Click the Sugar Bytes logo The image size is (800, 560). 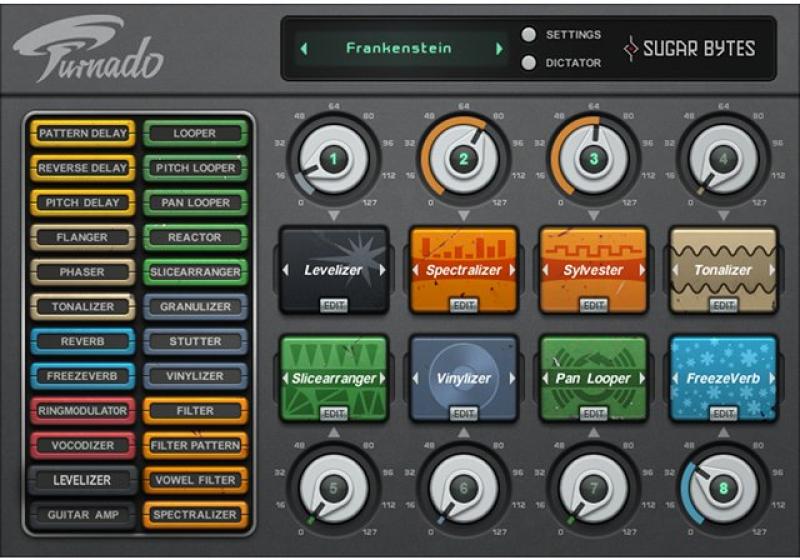pos(690,48)
